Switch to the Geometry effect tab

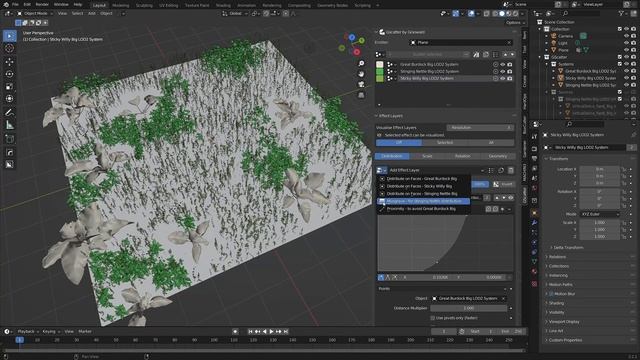498,156
